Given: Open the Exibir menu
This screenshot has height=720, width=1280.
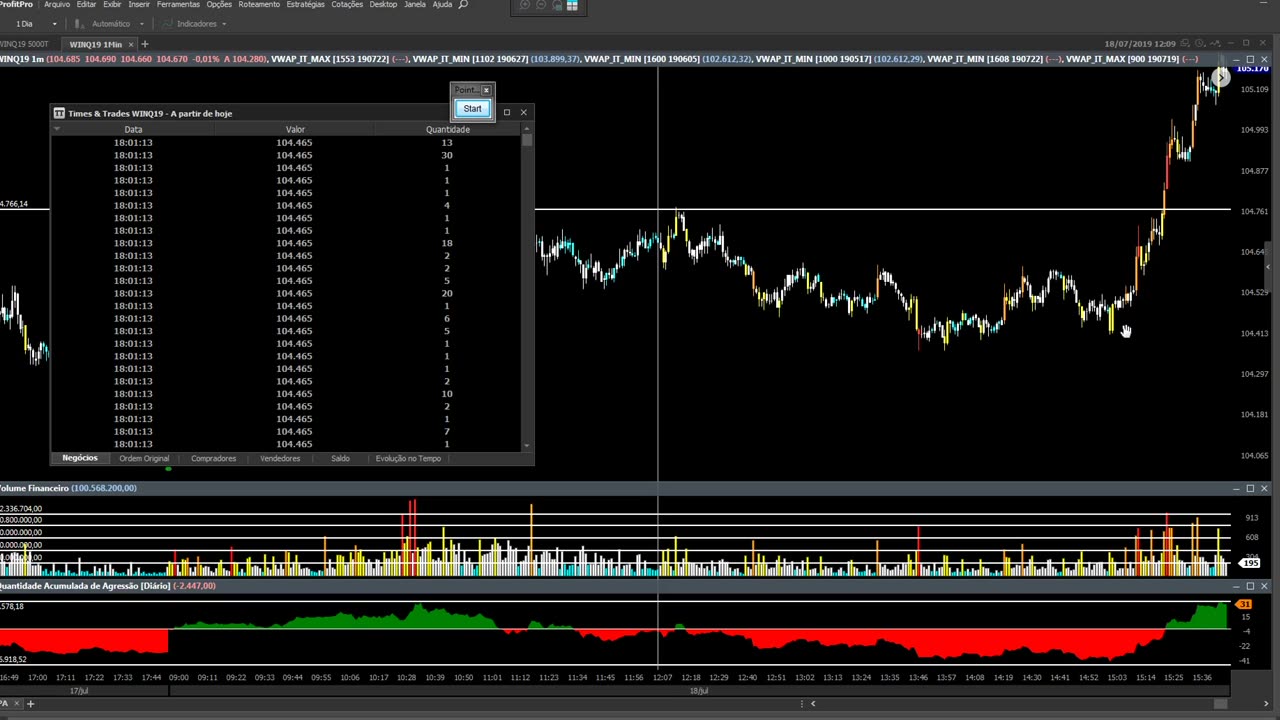Looking at the screenshot, I should pos(112,4).
